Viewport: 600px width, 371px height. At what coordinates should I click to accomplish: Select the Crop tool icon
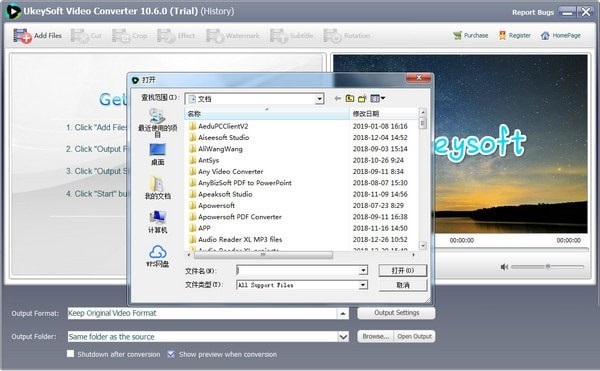pyautogui.click(x=129, y=36)
